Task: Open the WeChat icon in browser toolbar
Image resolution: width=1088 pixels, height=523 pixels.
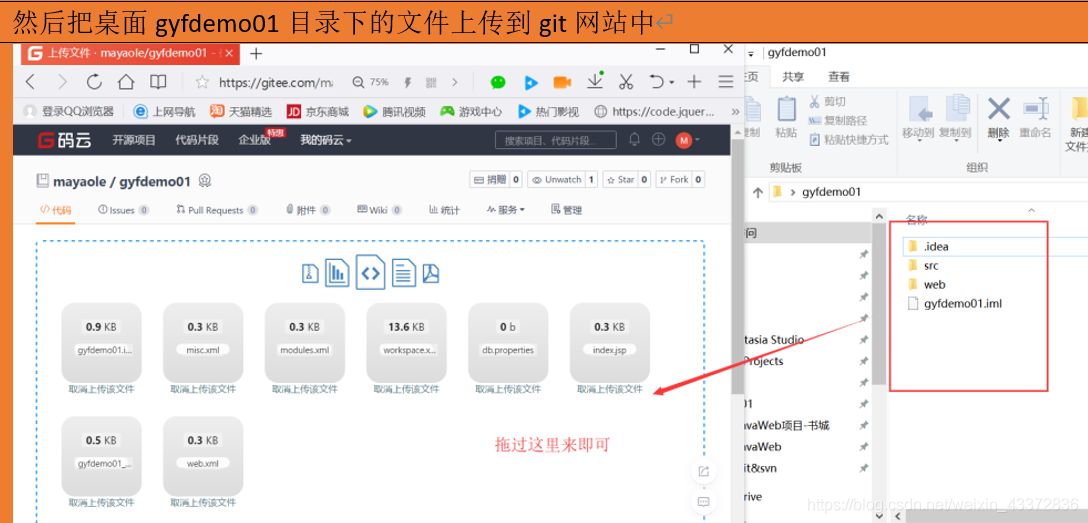Action: point(498,82)
